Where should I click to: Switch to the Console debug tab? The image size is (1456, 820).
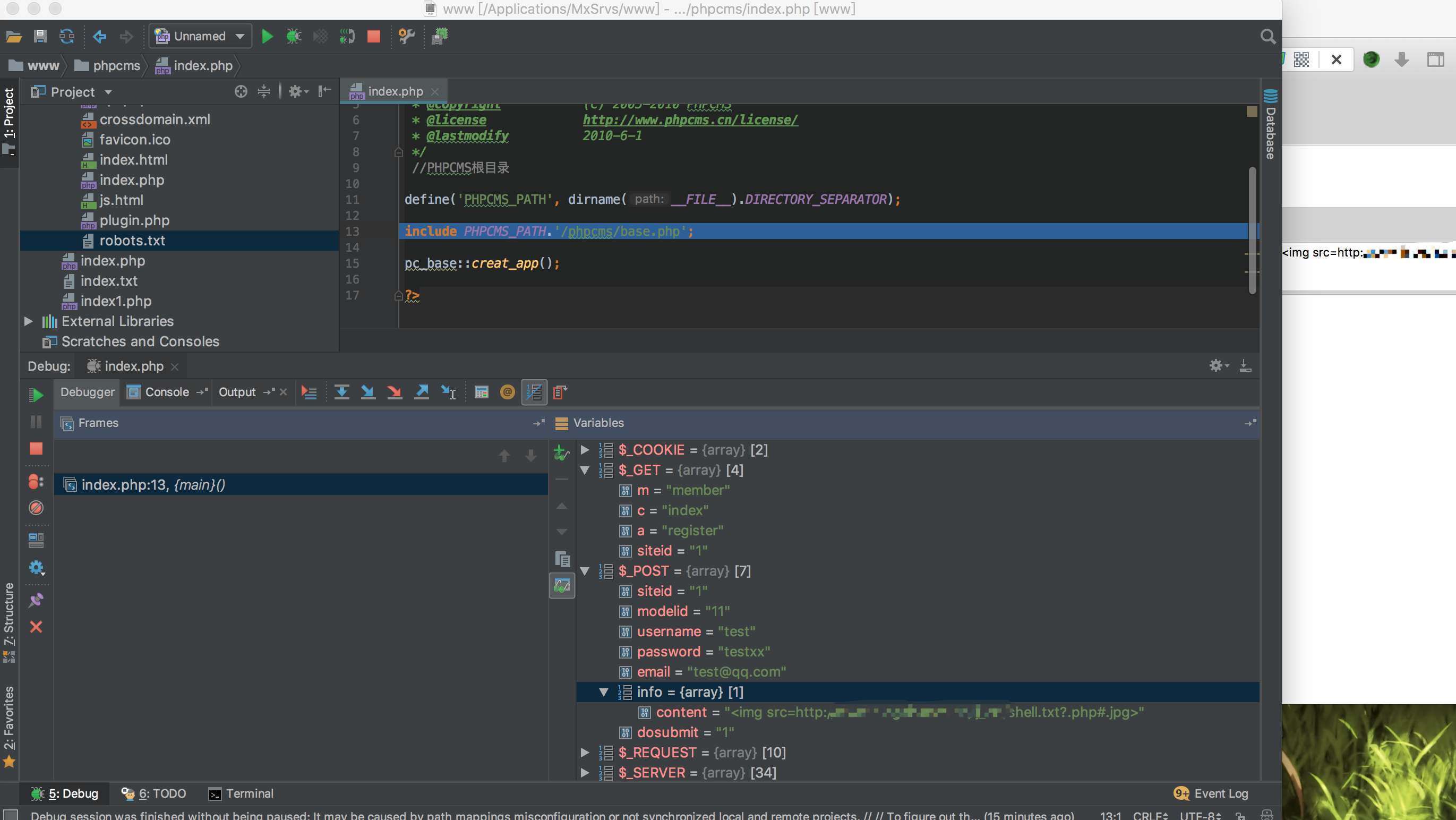point(167,392)
